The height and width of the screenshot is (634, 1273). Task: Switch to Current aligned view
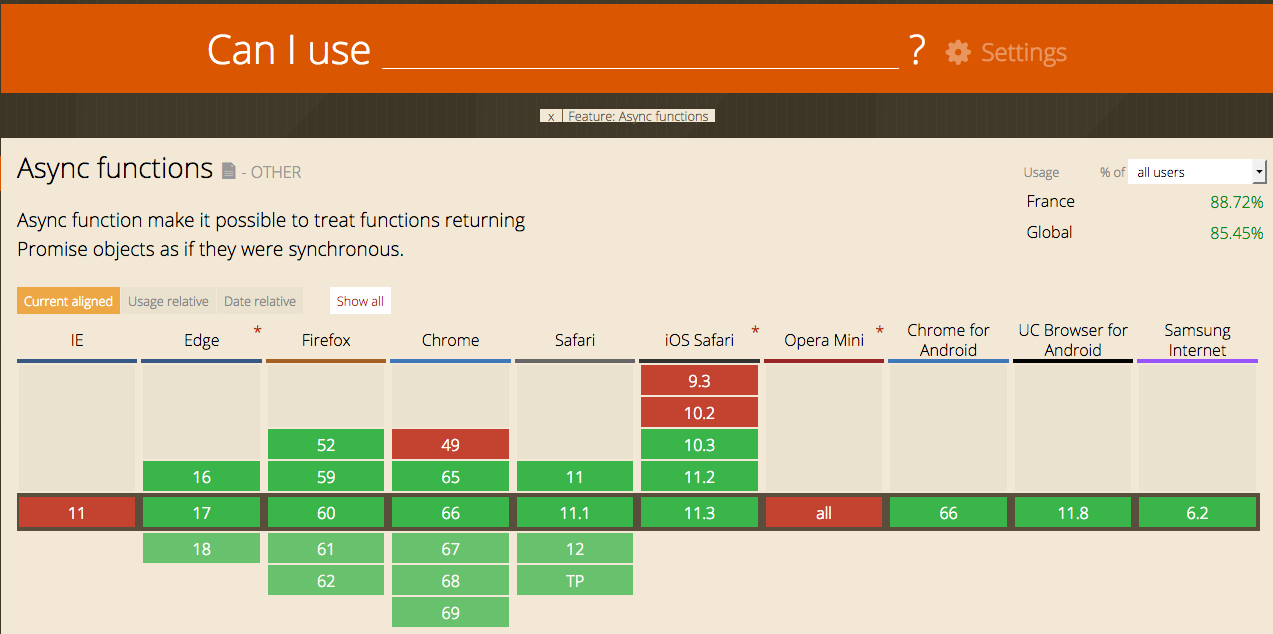click(69, 301)
